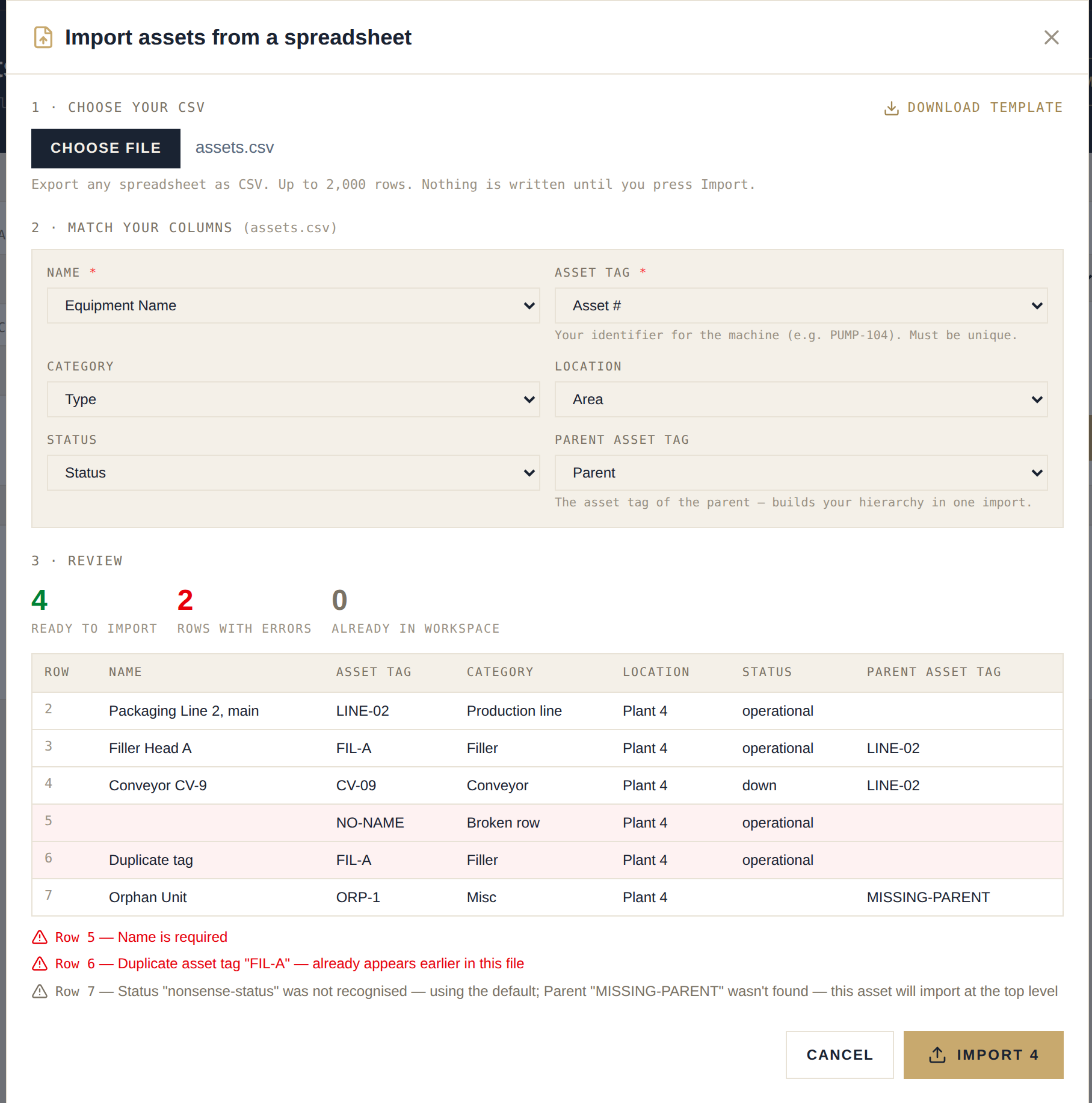Click the 'LINE-02' asset tag in row 2
This screenshot has height=1103, width=1092.
[x=362, y=711]
